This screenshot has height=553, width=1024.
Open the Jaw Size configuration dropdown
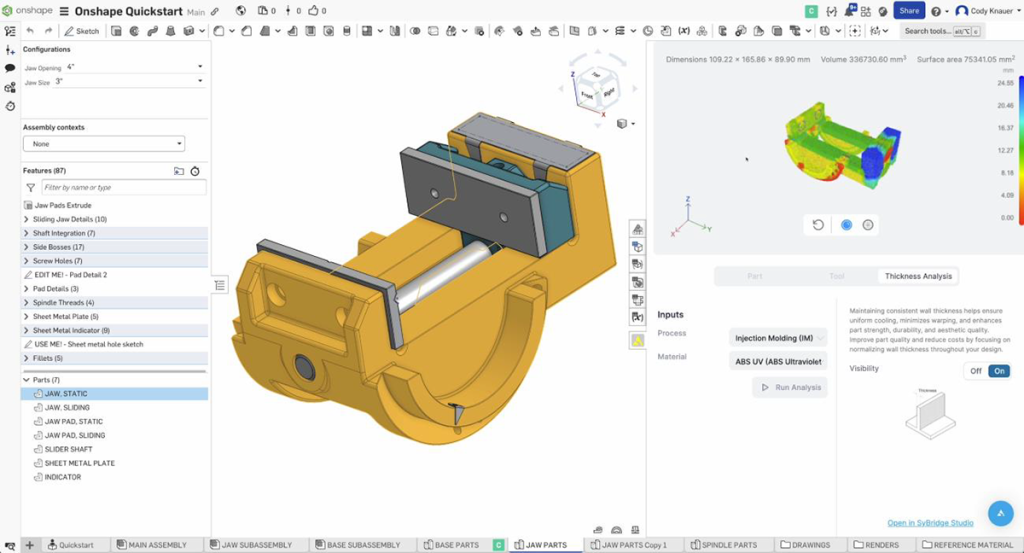tap(129, 82)
